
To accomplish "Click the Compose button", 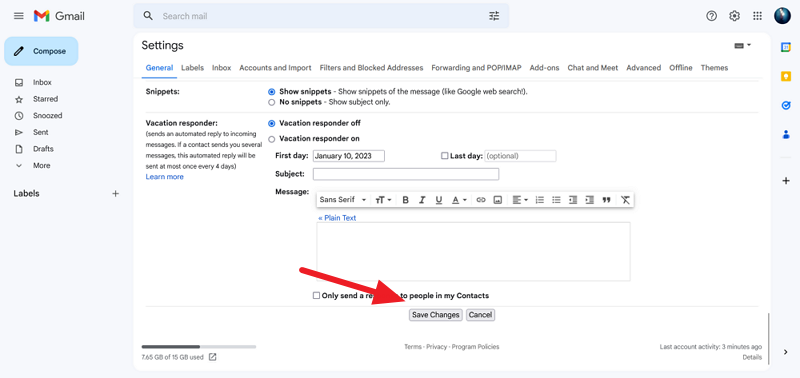I will (41, 51).
